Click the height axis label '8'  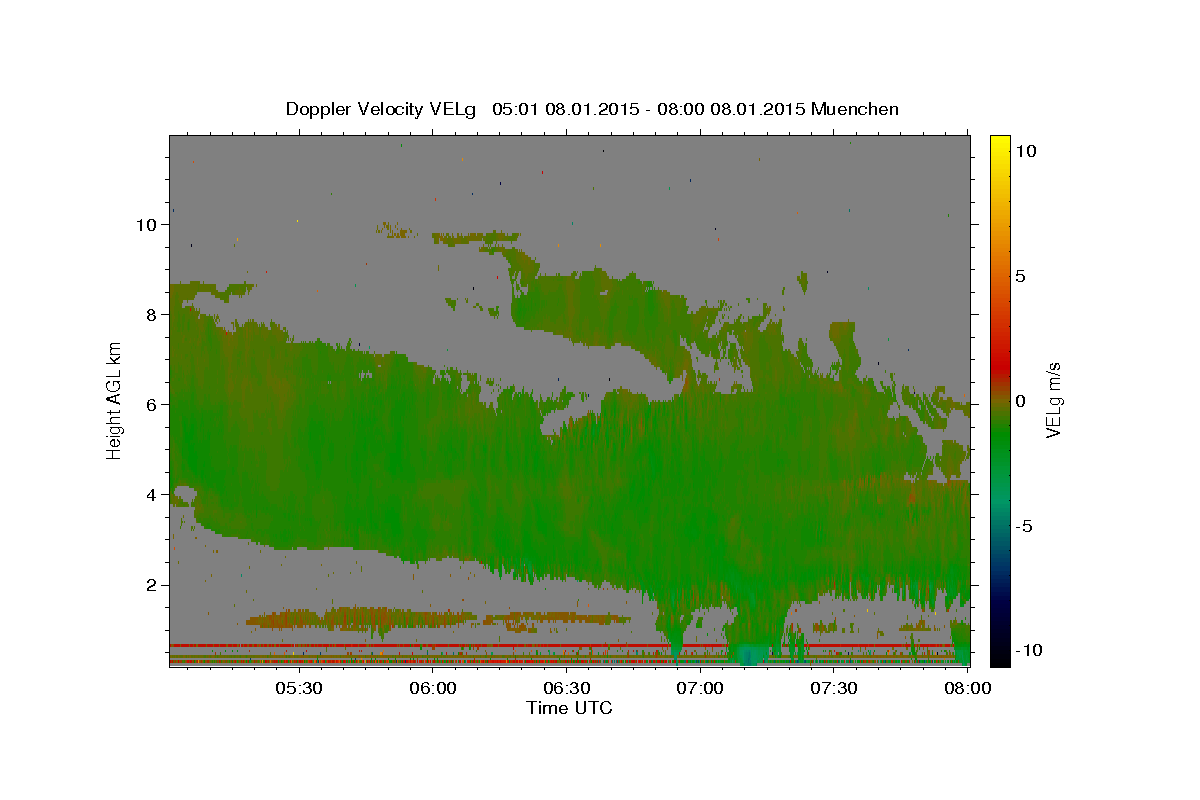[x=151, y=314]
